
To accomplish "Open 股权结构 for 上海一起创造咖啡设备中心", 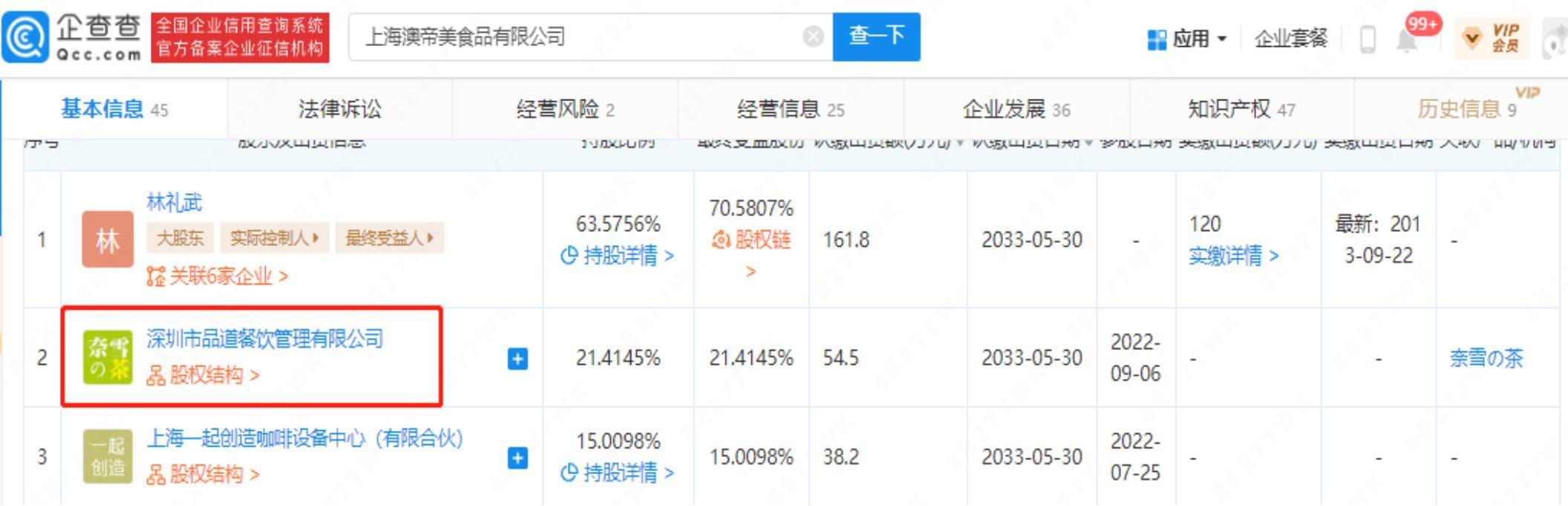I will (x=203, y=474).
